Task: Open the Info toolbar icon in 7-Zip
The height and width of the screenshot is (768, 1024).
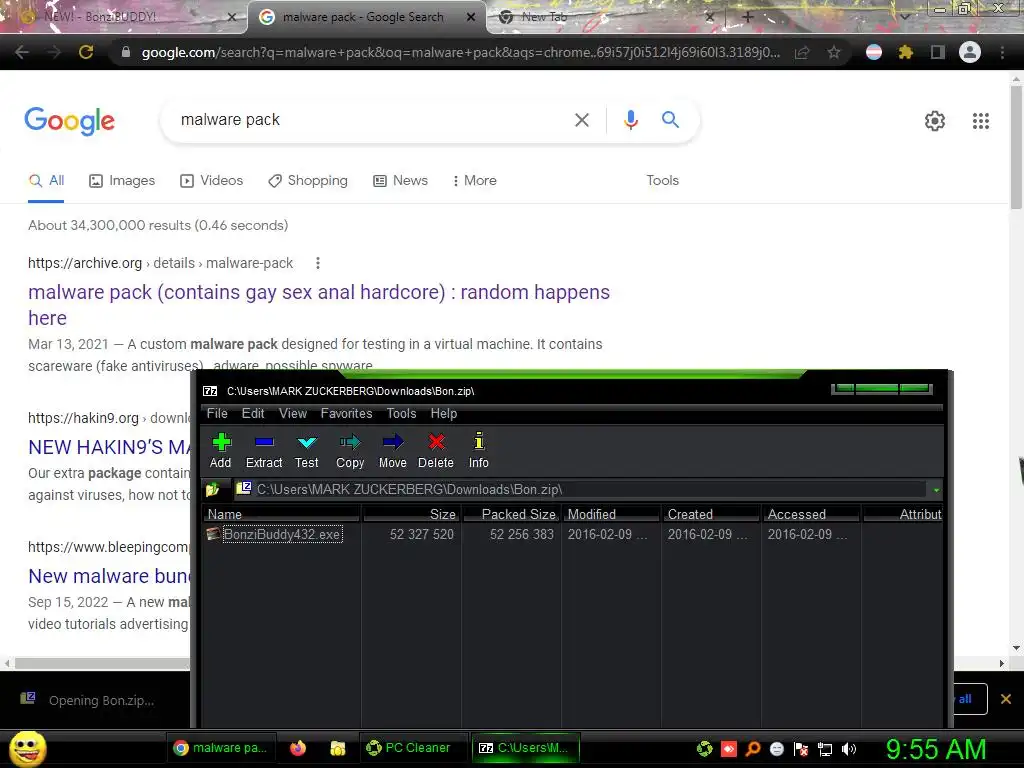Action: (x=479, y=451)
